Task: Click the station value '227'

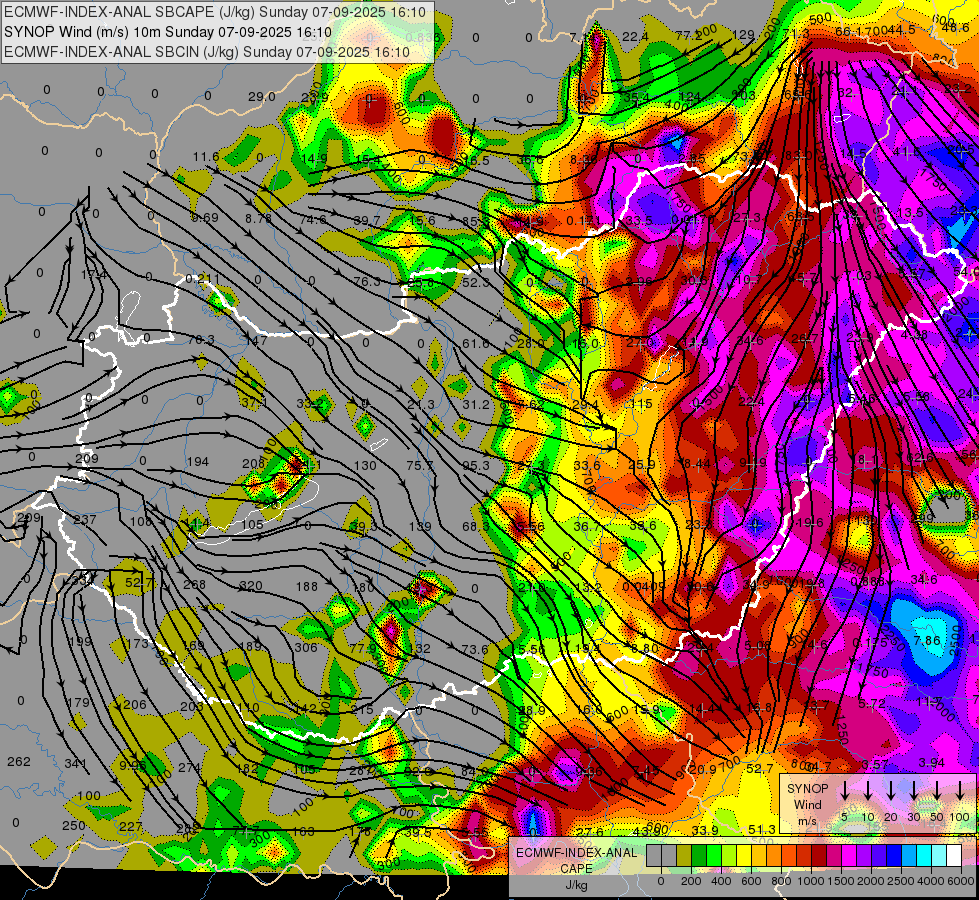Action: [130, 826]
